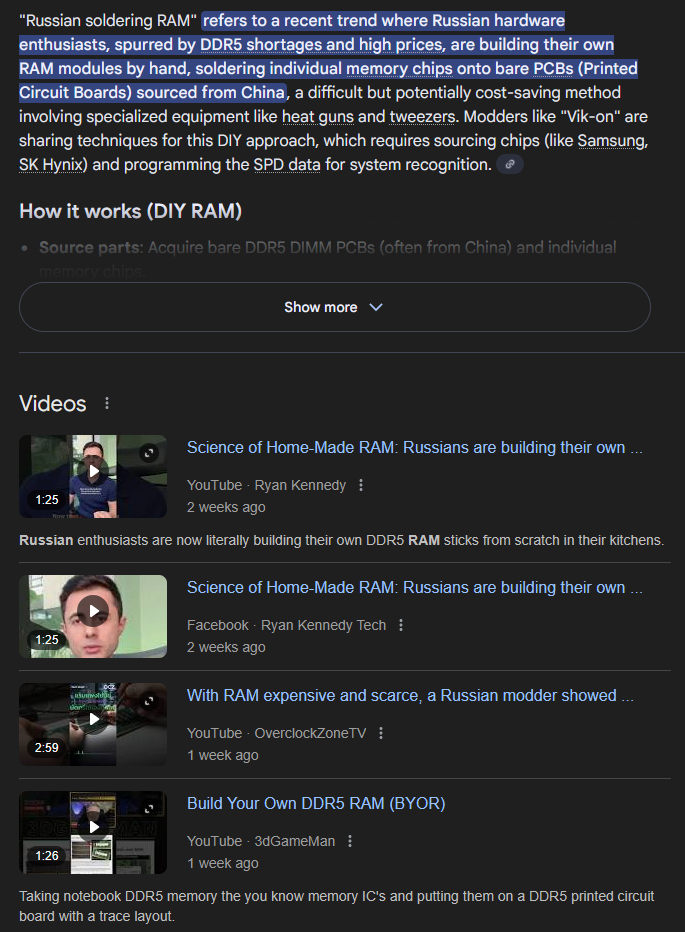Click the 'YouTube · 3dGameMan' source text
This screenshot has height=932, width=685.
[x=261, y=841]
